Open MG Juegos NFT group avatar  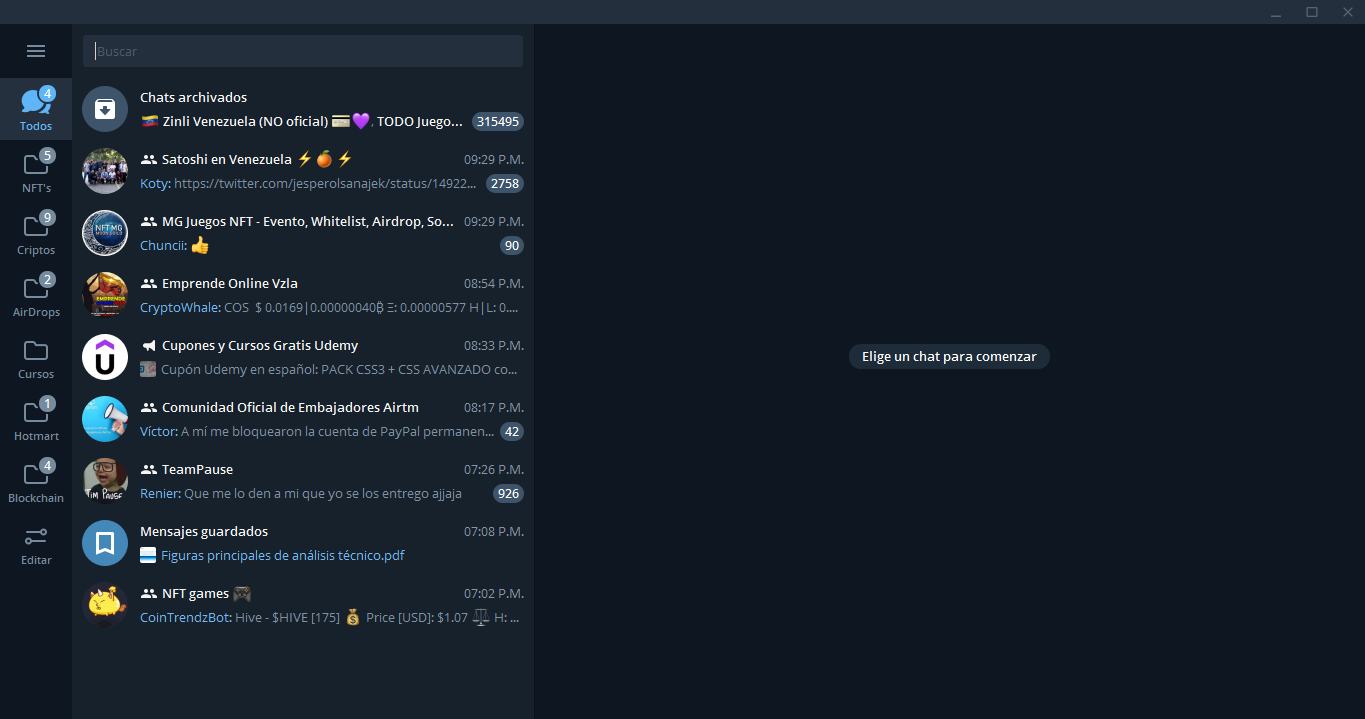click(105, 233)
